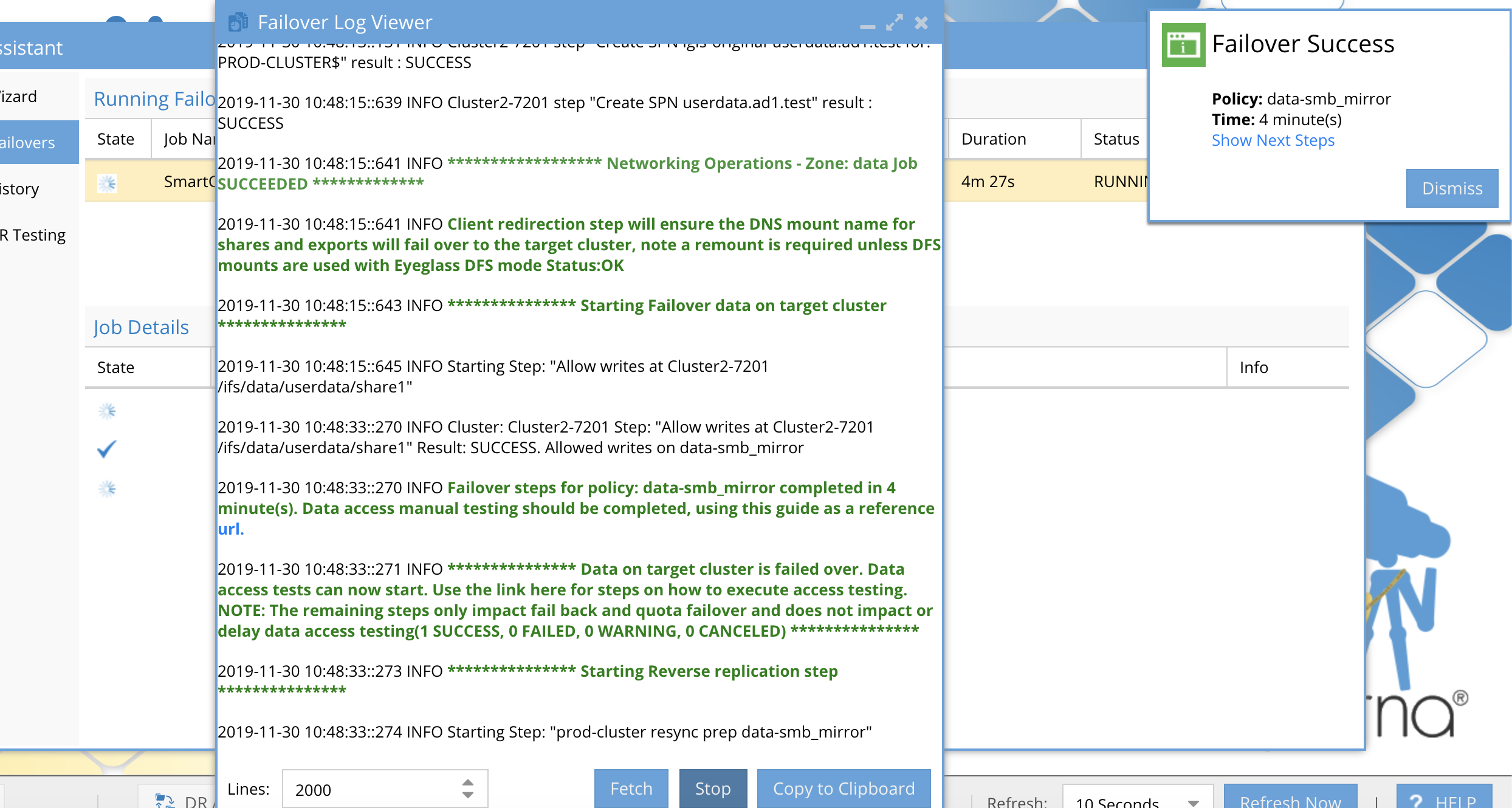
Task: Click the Status column header
Action: (x=1116, y=139)
